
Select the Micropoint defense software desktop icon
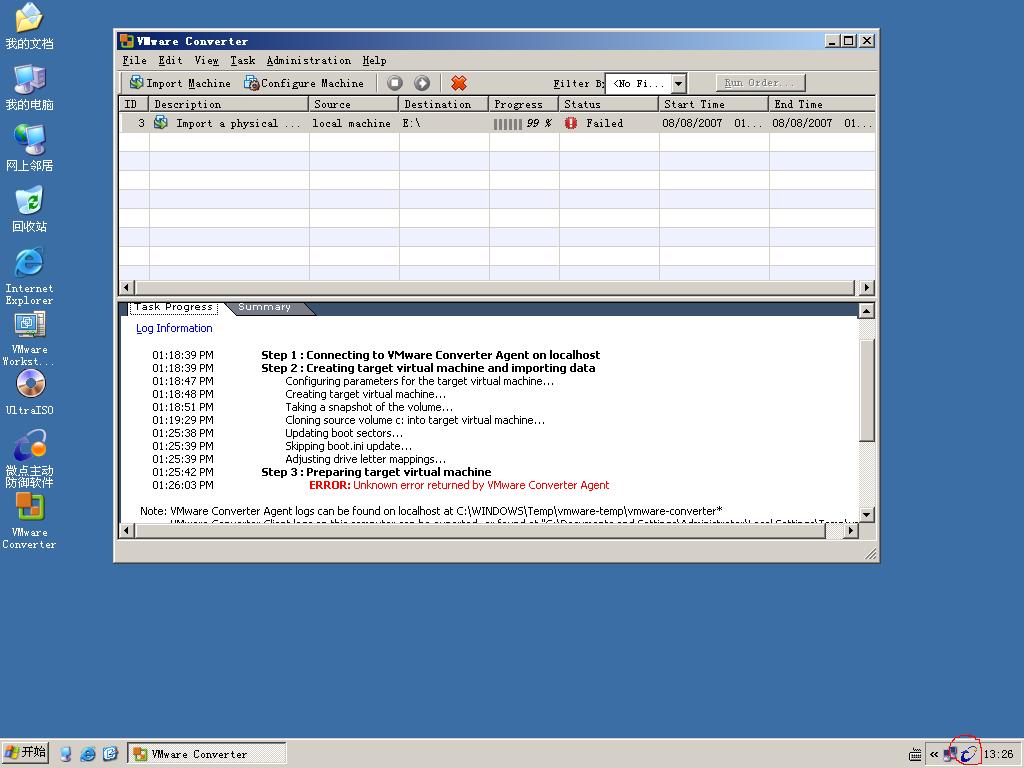point(29,458)
